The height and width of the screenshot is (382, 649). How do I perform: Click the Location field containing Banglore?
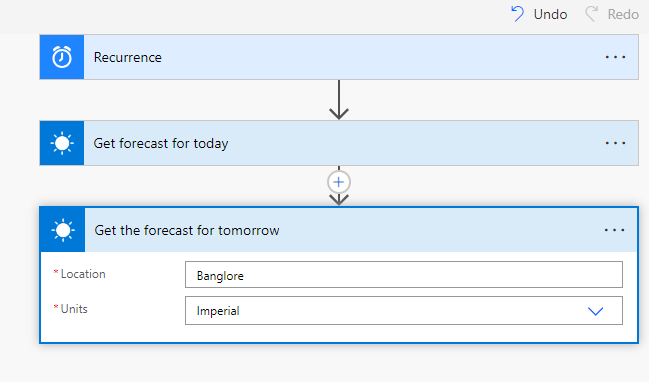[x=404, y=274]
